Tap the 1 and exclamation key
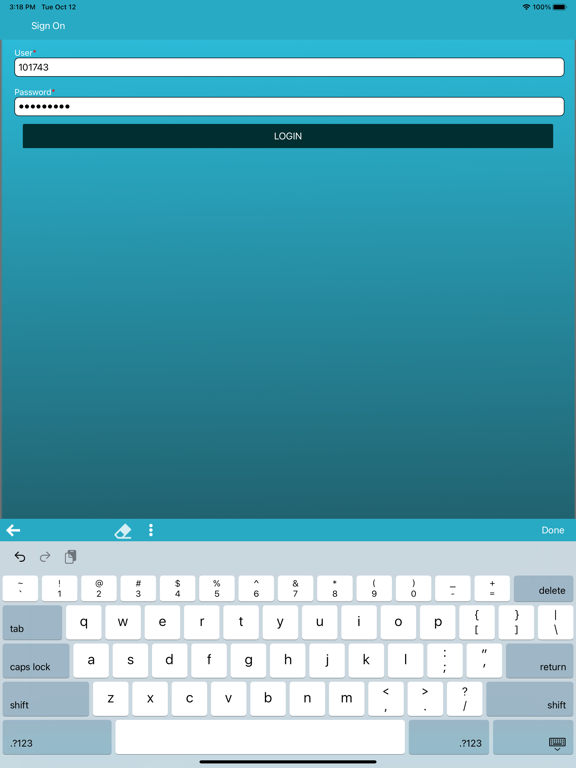 [x=60, y=589]
